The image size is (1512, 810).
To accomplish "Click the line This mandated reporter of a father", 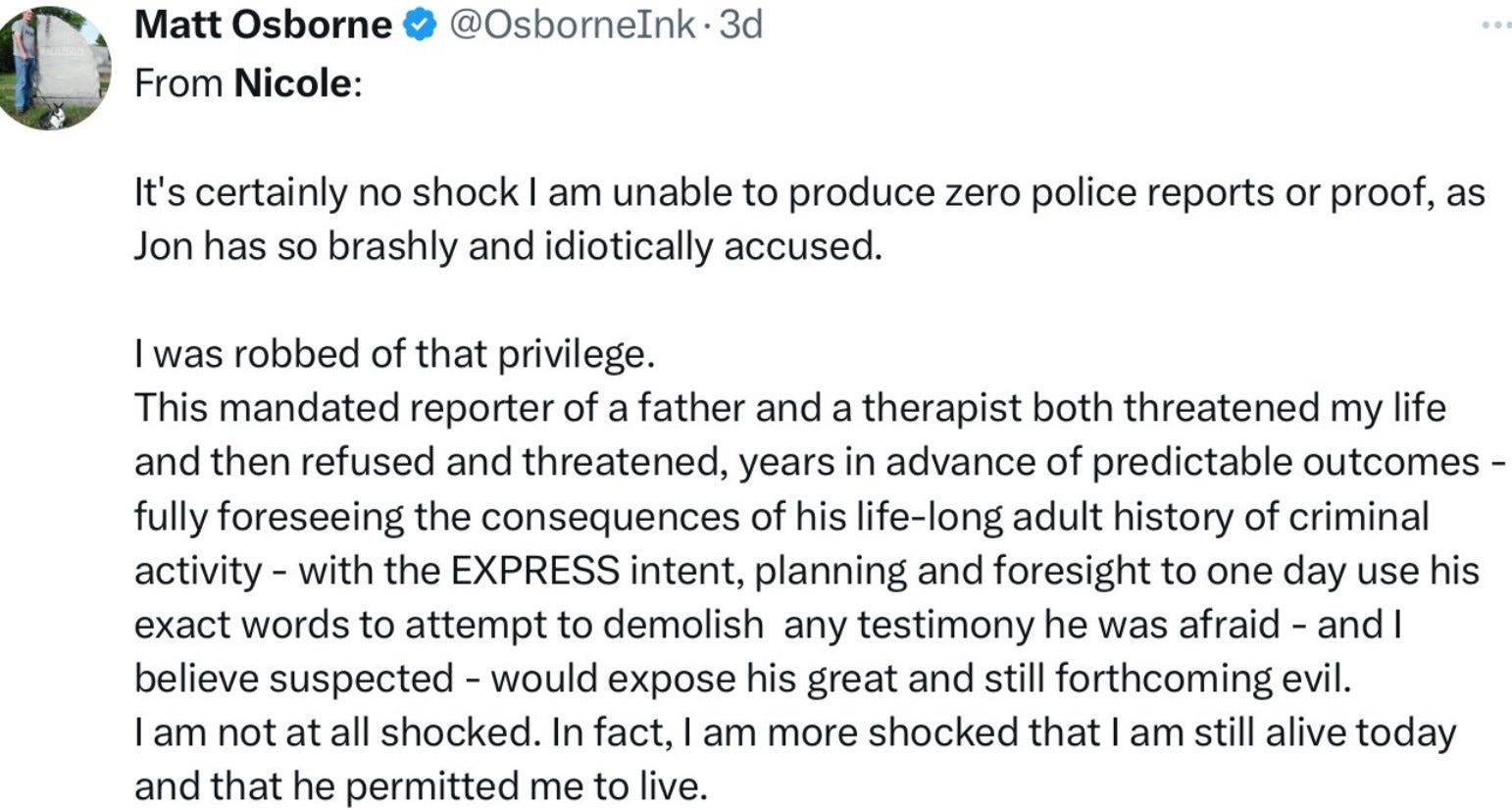I will click(x=790, y=408).
